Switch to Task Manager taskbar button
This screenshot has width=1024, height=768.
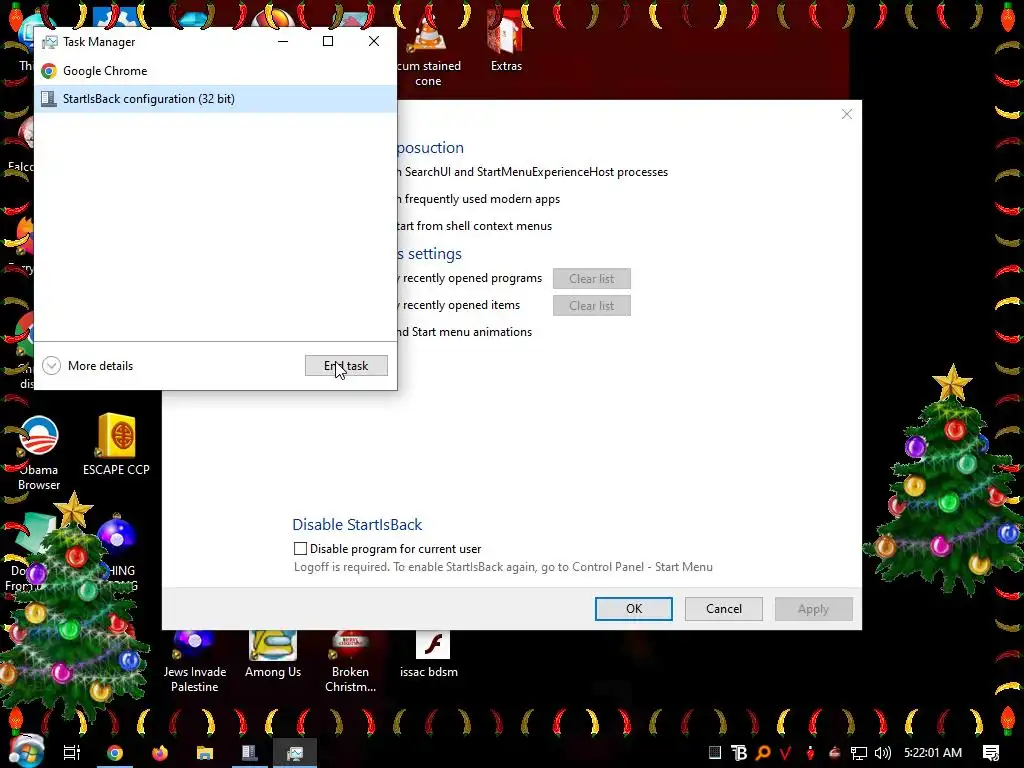coord(295,753)
